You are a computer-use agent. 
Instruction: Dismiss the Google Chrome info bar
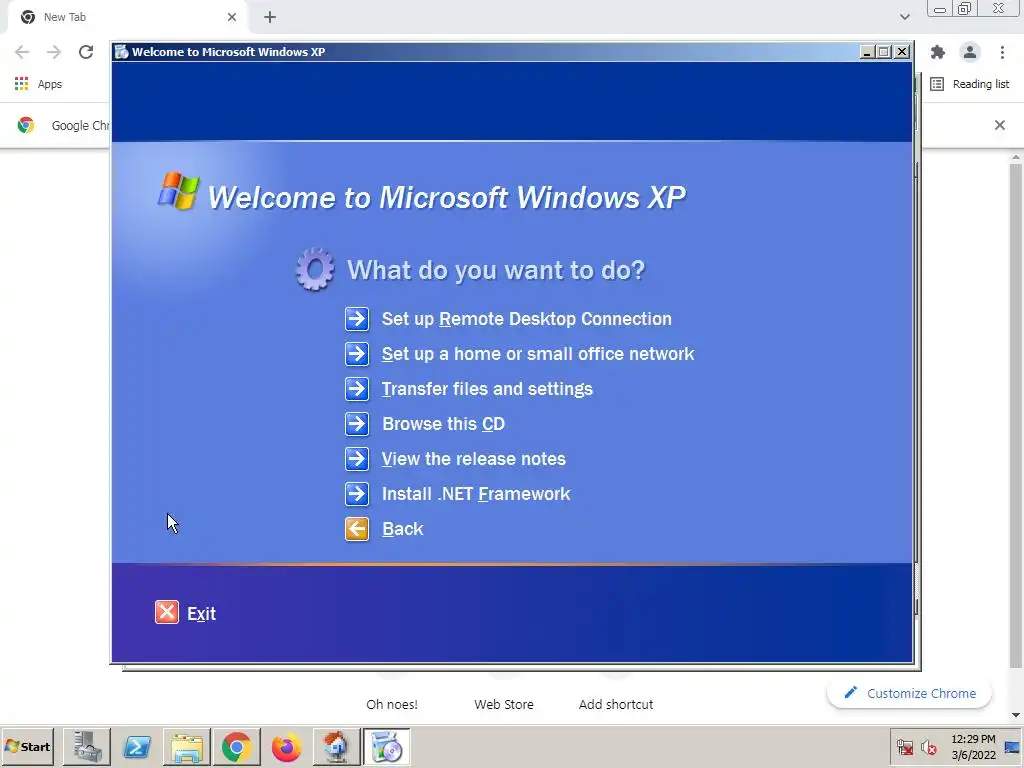click(x=999, y=125)
